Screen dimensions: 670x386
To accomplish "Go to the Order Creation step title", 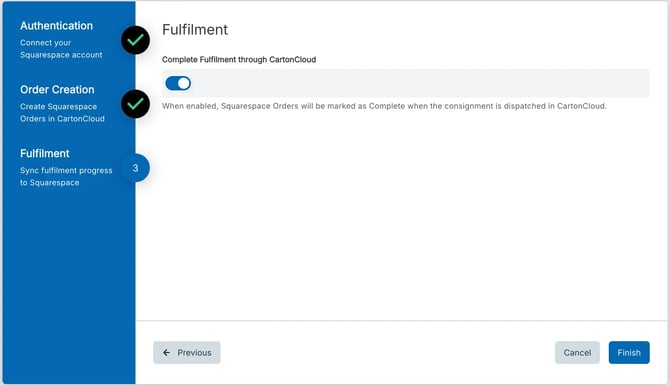I will tap(57, 89).
